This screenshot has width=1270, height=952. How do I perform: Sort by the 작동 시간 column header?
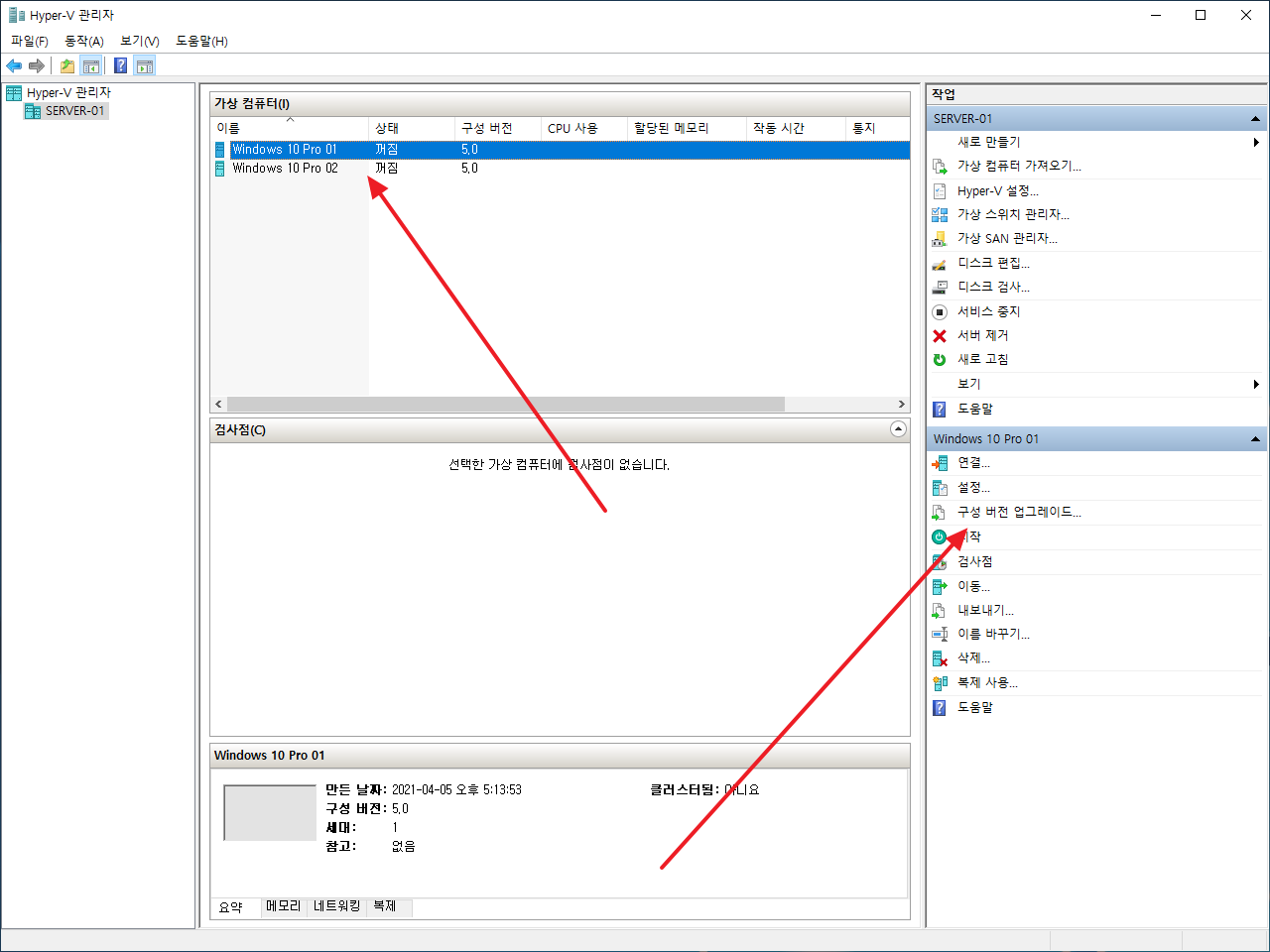[796, 128]
